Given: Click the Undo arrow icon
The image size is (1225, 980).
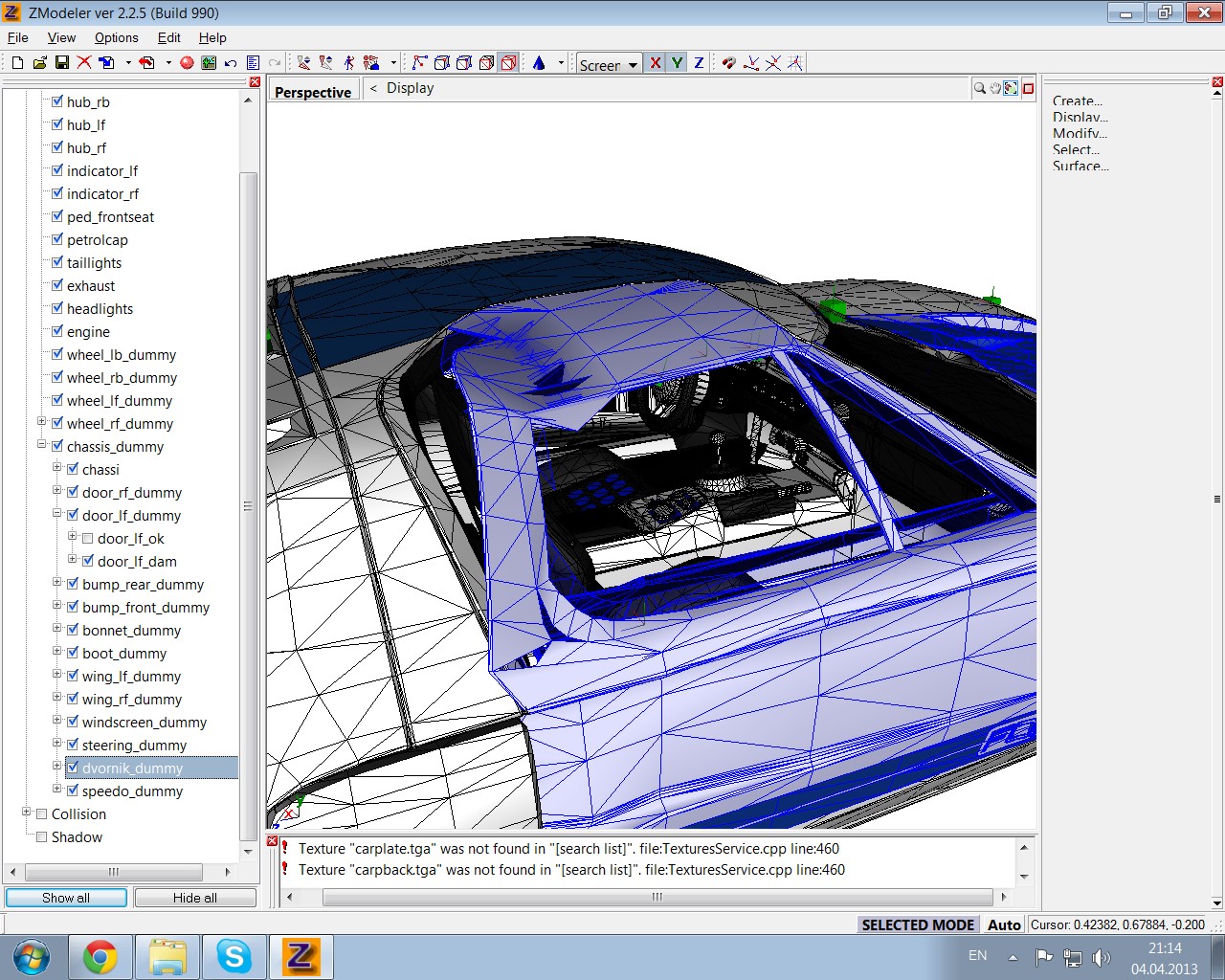Looking at the screenshot, I should [x=231, y=63].
